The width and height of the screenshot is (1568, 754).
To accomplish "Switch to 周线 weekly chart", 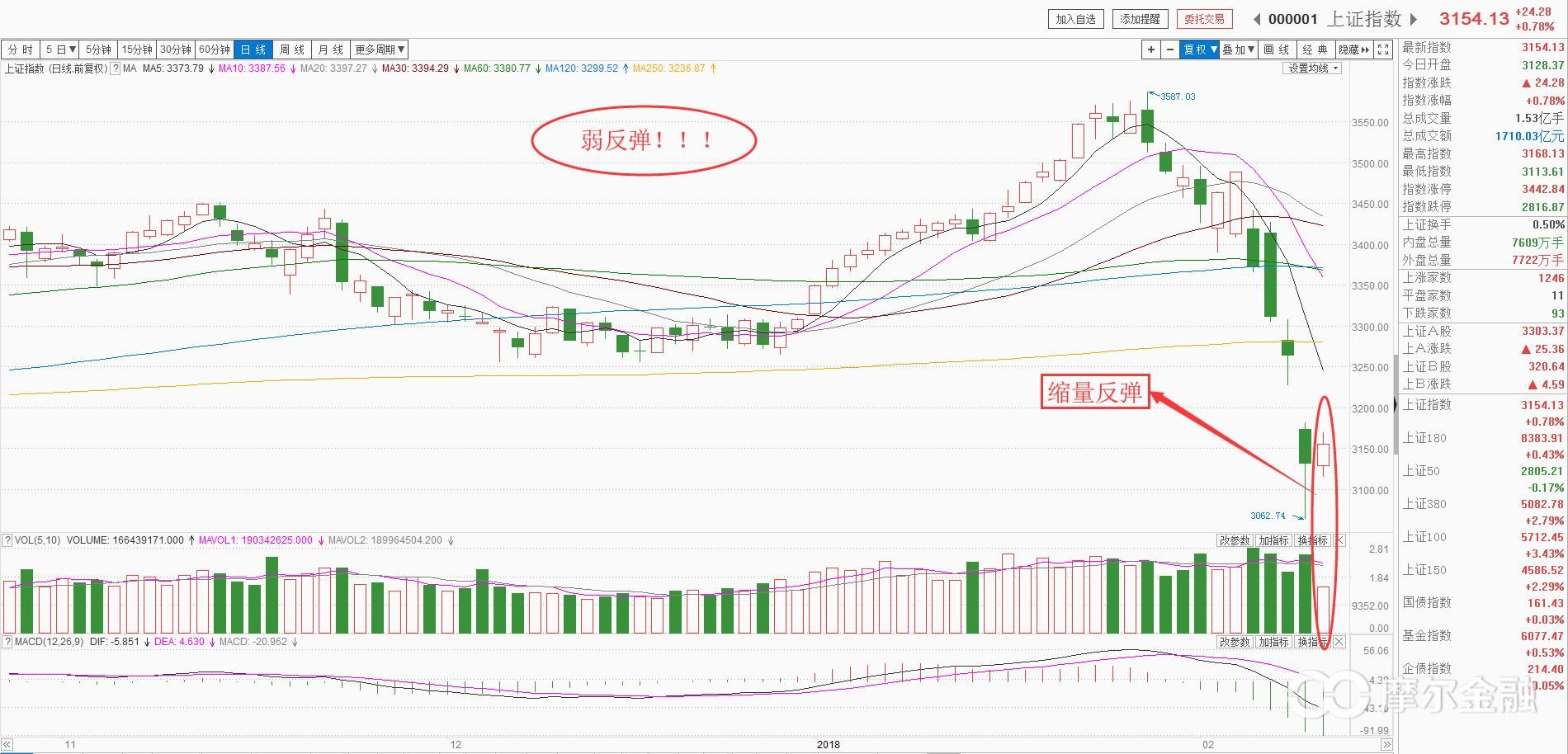I will click(x=292, y=49).
